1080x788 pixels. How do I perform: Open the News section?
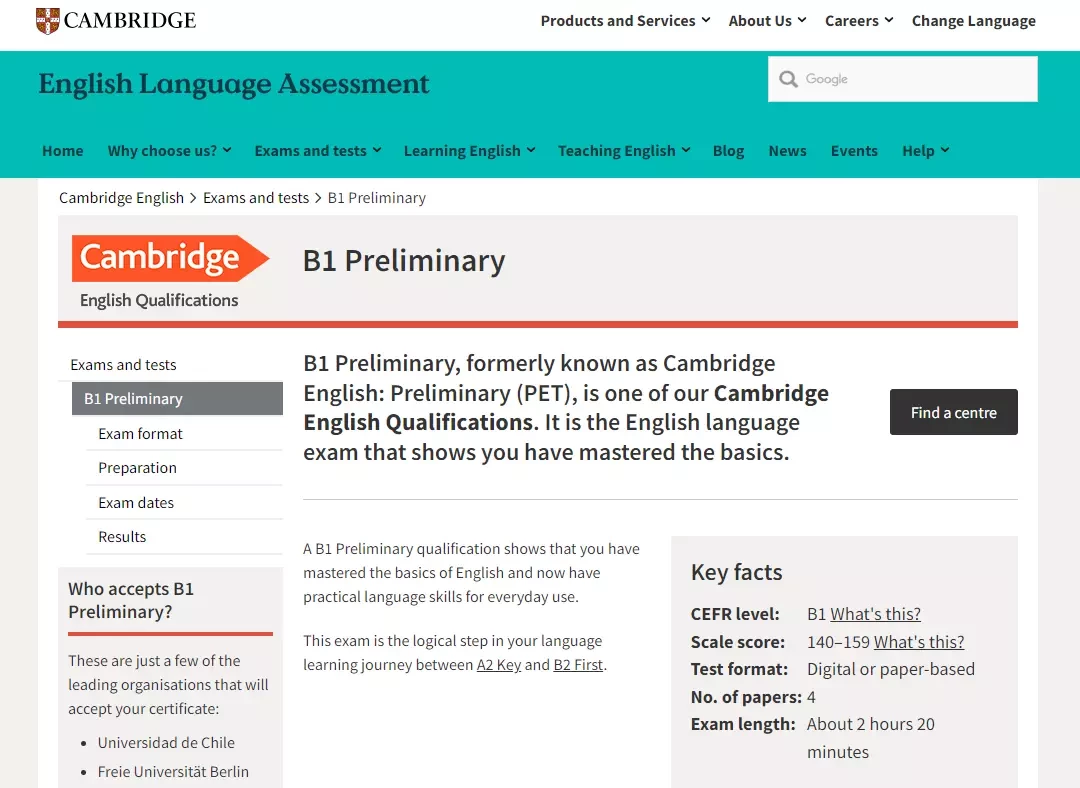pyautogui.click(x=787, y=151)
